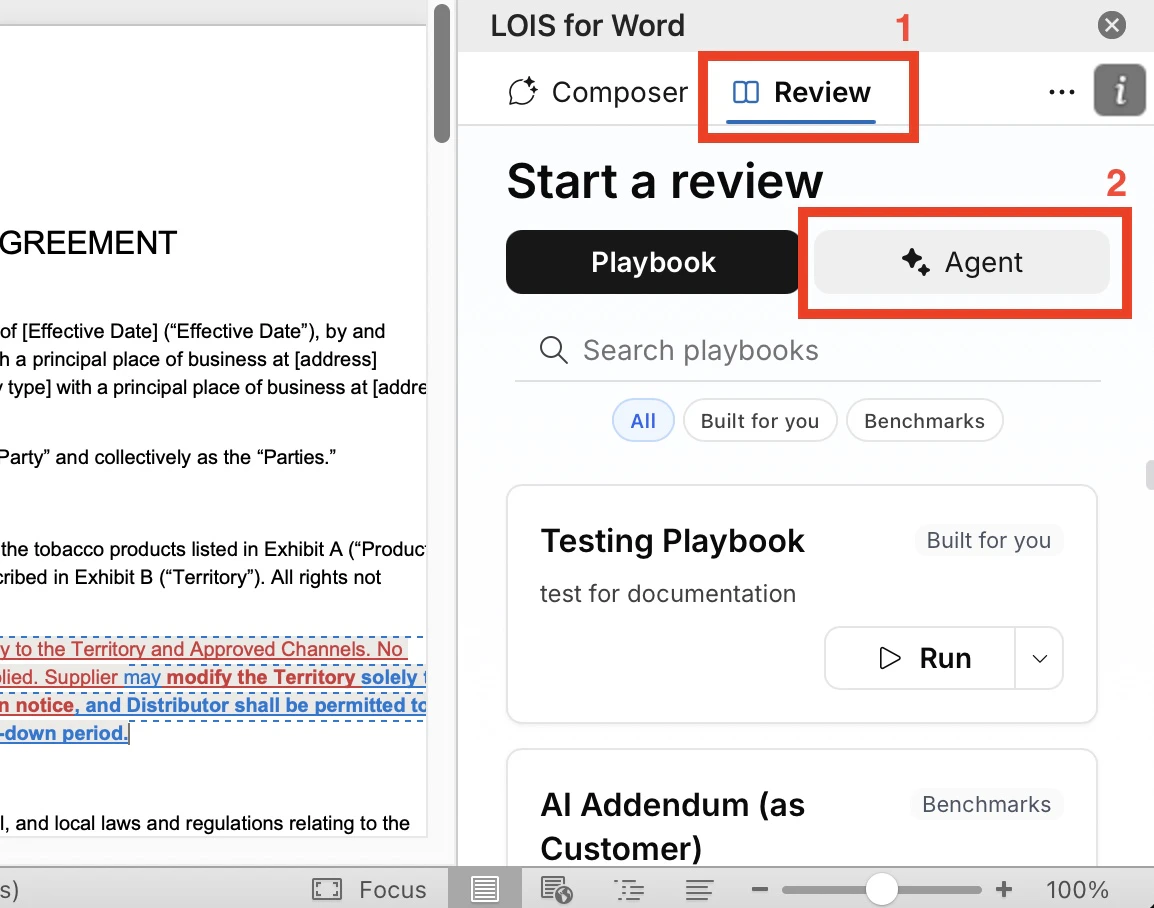
Task: Open the Review tab
Action: (801, 93)
